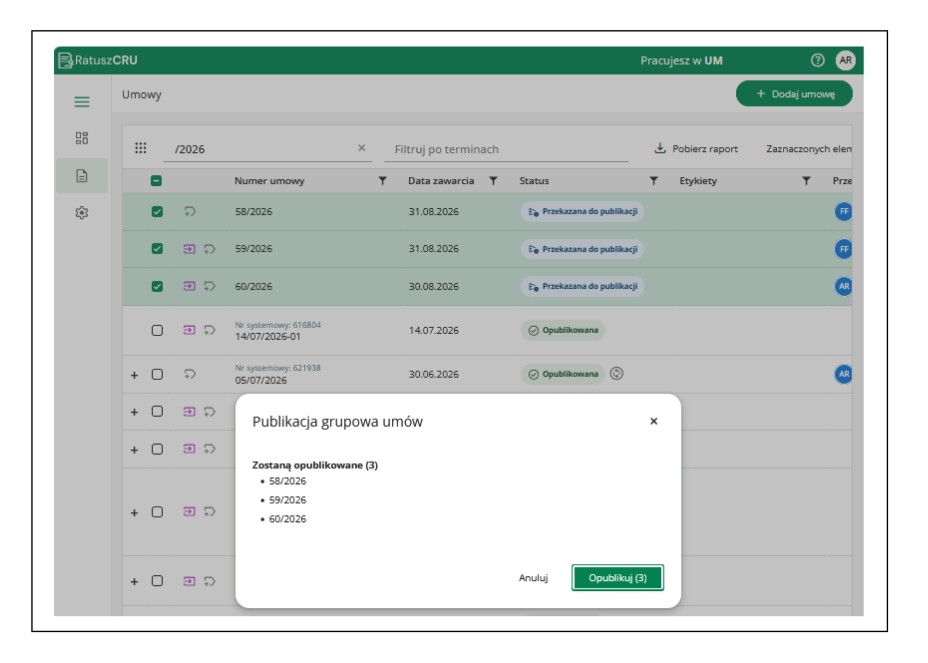Check the checkbox for contract 14/07/2026-01
The width and height of the screenshot is (928, 663).
click(157, 330)
